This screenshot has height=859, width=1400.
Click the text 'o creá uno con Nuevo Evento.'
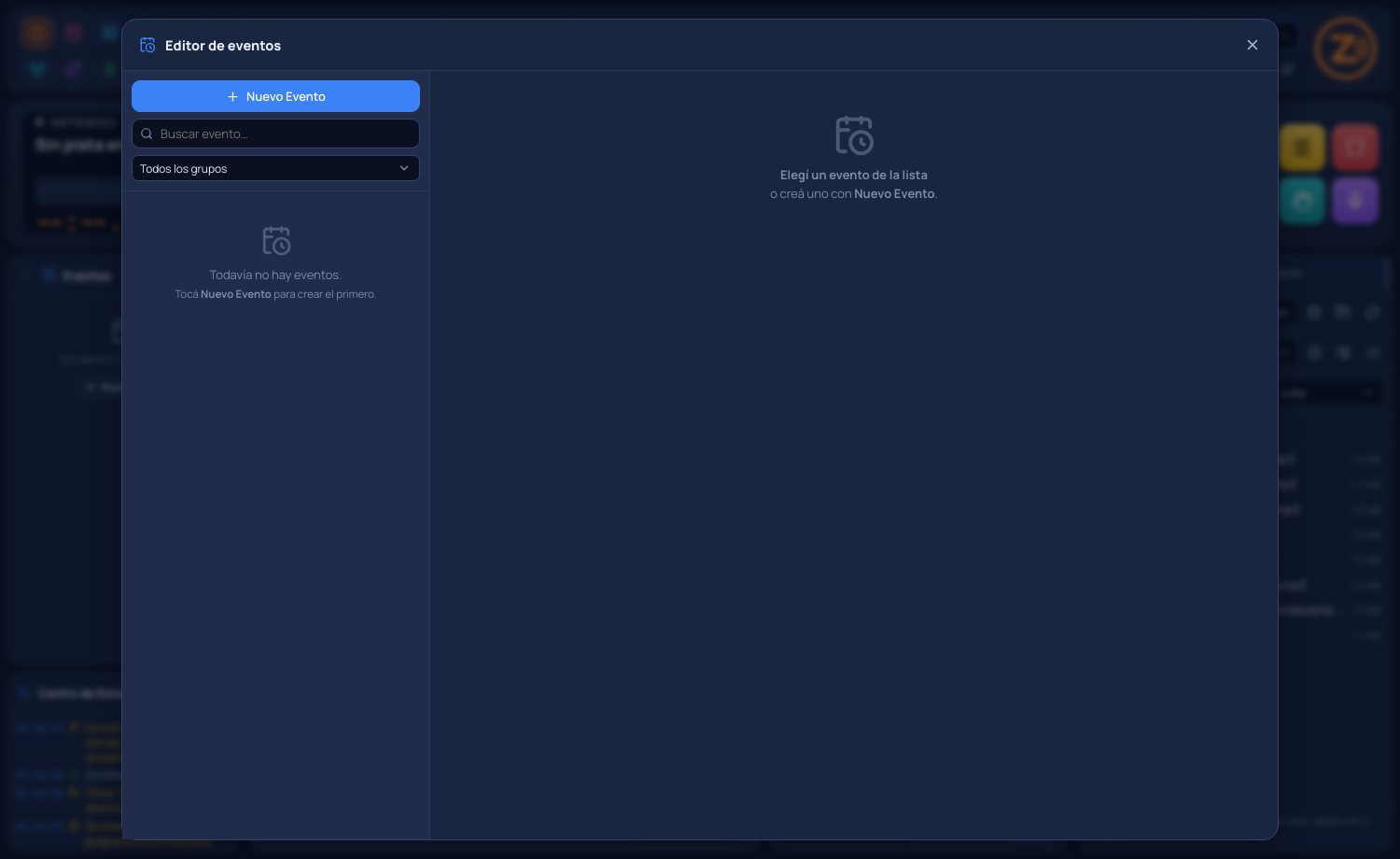point(854,194)
